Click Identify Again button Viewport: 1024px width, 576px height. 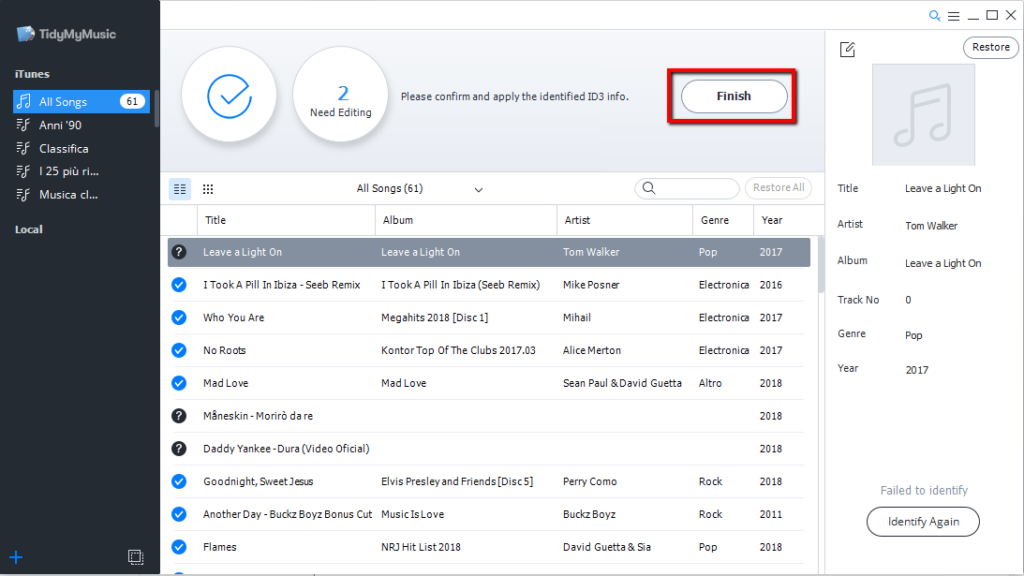(x=923, y=522)
